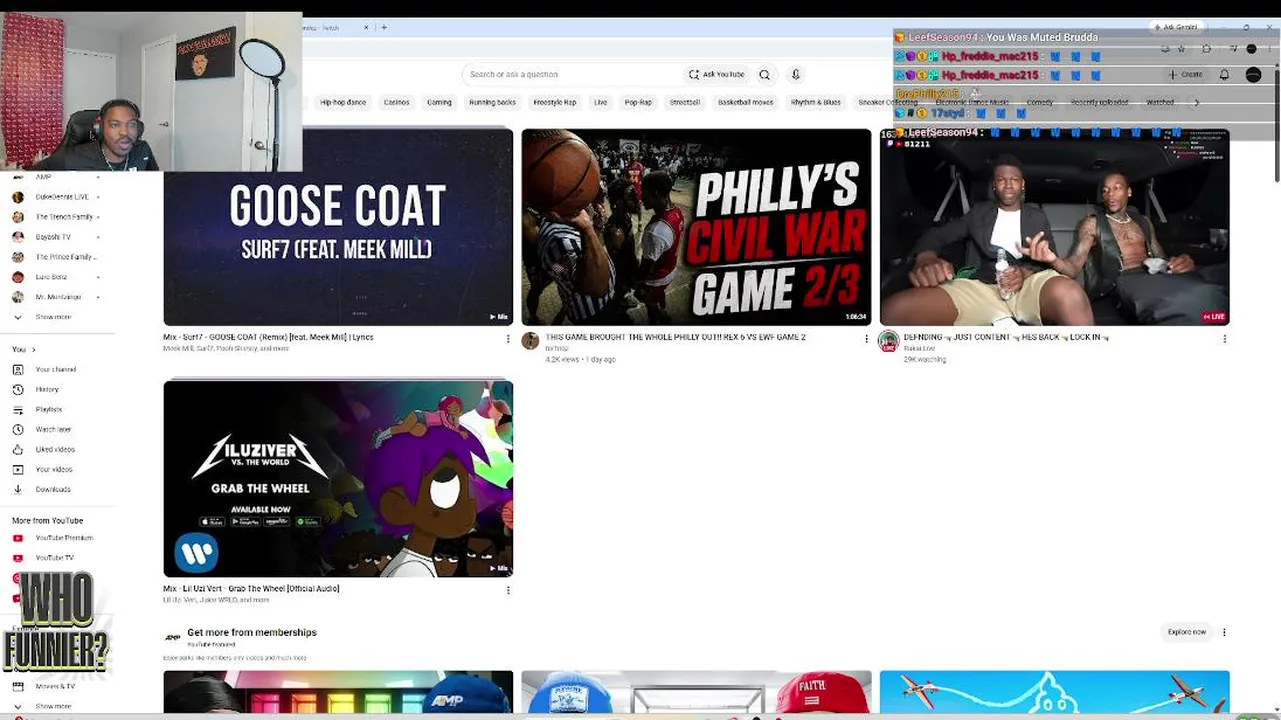Click the Explore now button

pos(1187,632)
